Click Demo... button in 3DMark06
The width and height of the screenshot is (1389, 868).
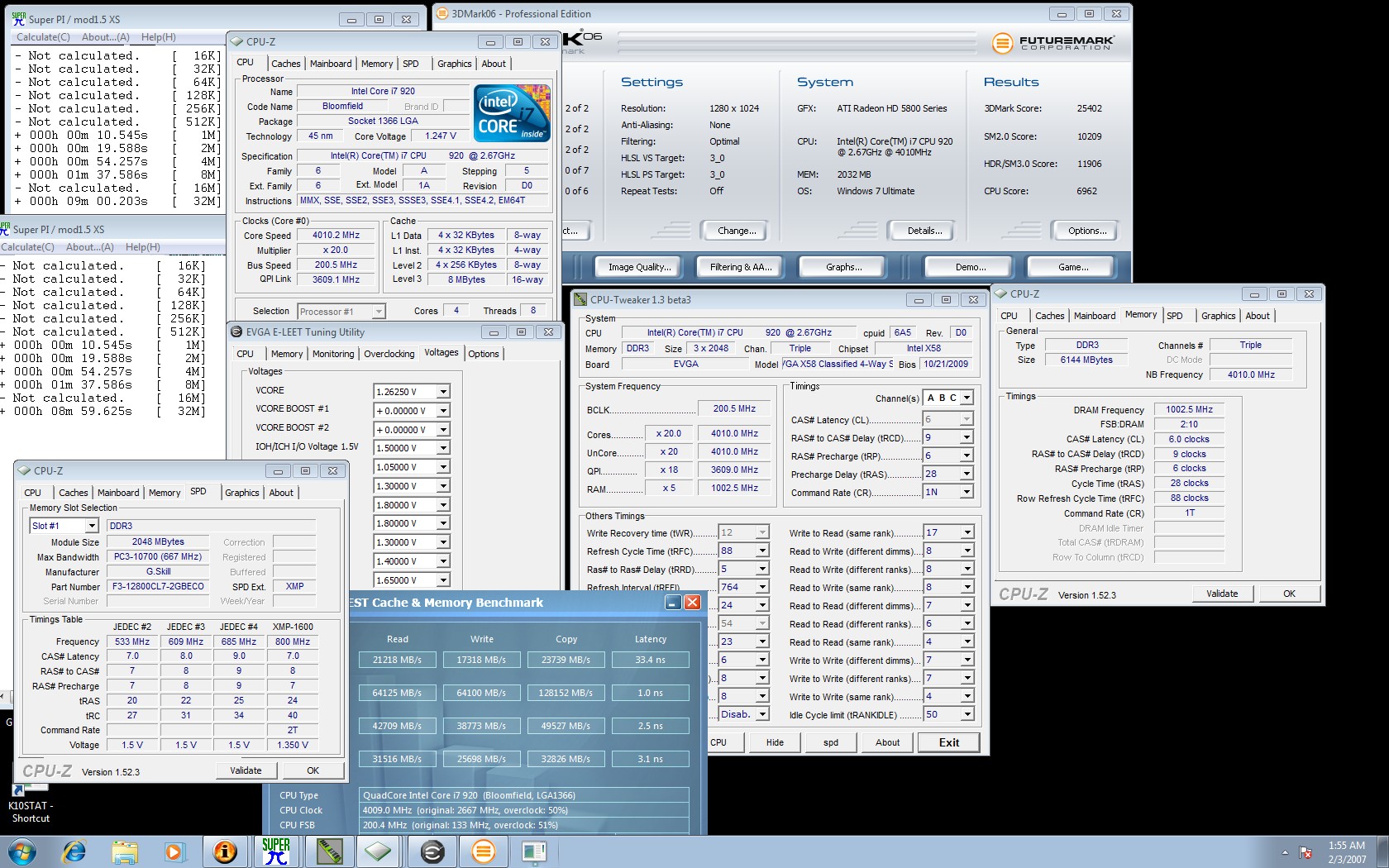(x=971, y=267)
